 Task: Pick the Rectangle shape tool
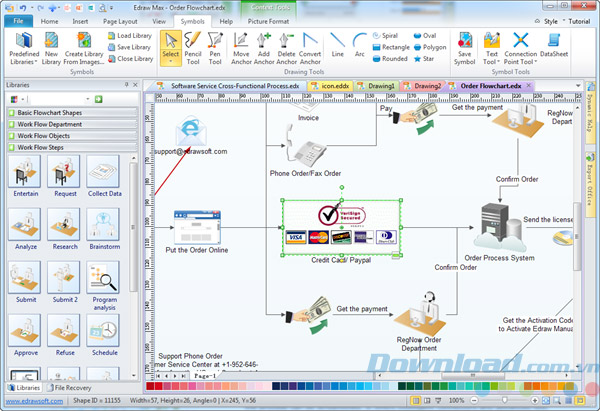(x=391, y=47)
